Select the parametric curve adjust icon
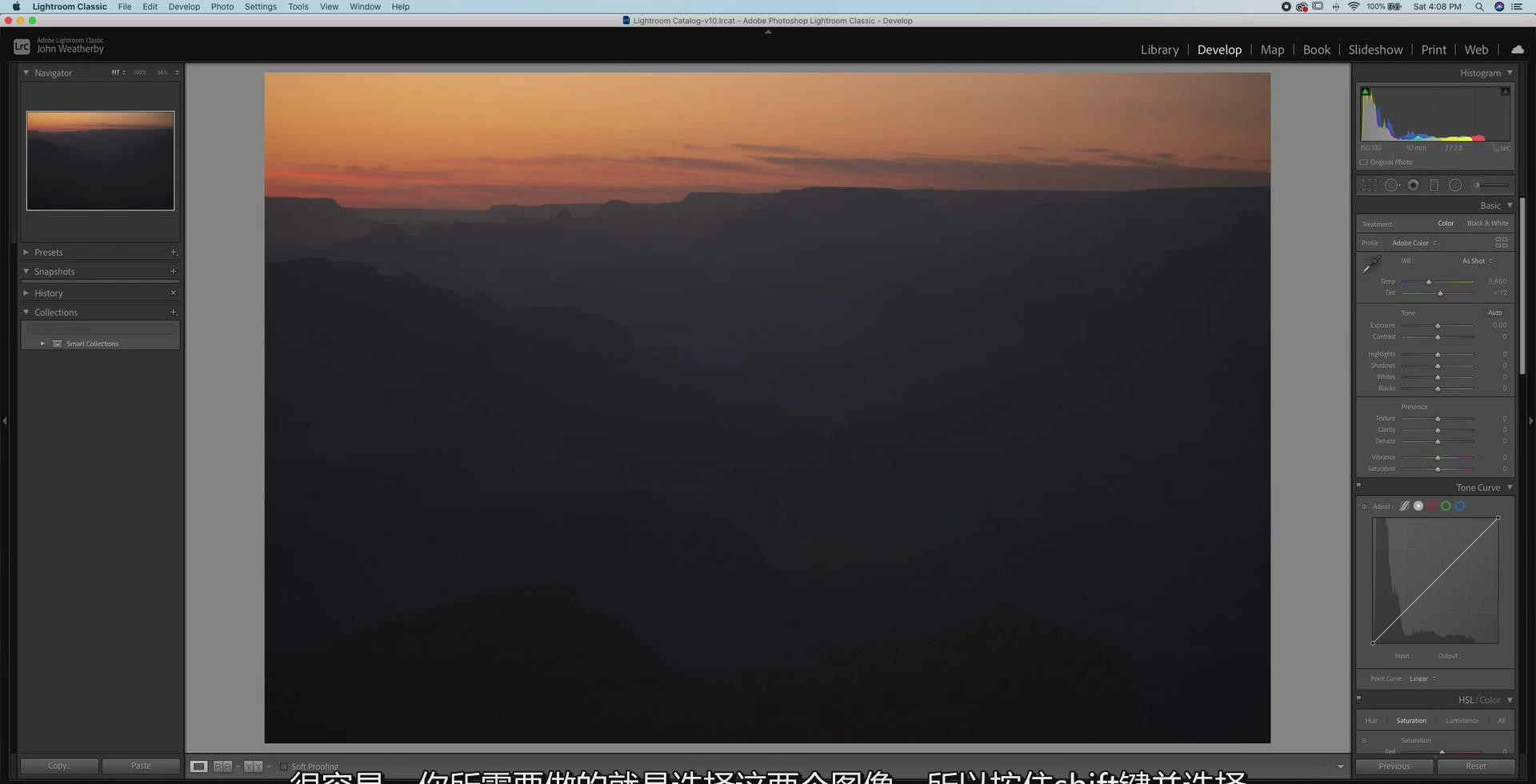Viewport: 1536px width, 784px height. point(1404,506)
